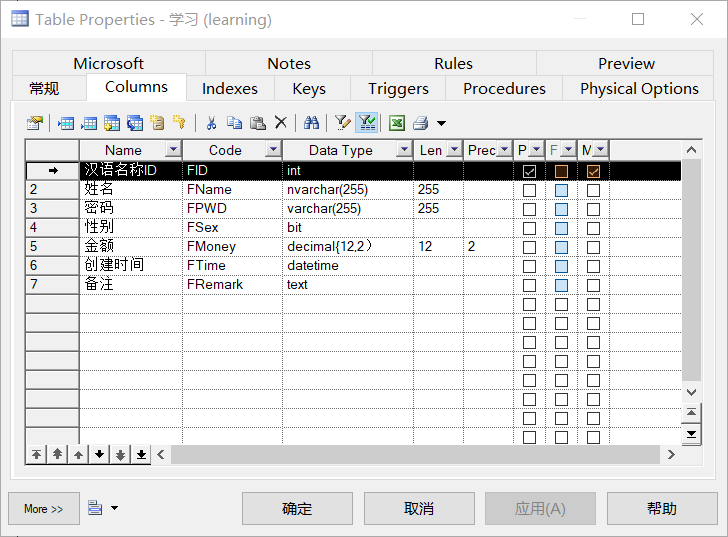Toggle primary key checkbox for FID
The image size is (728, 537).
click(x=529, y=172)
